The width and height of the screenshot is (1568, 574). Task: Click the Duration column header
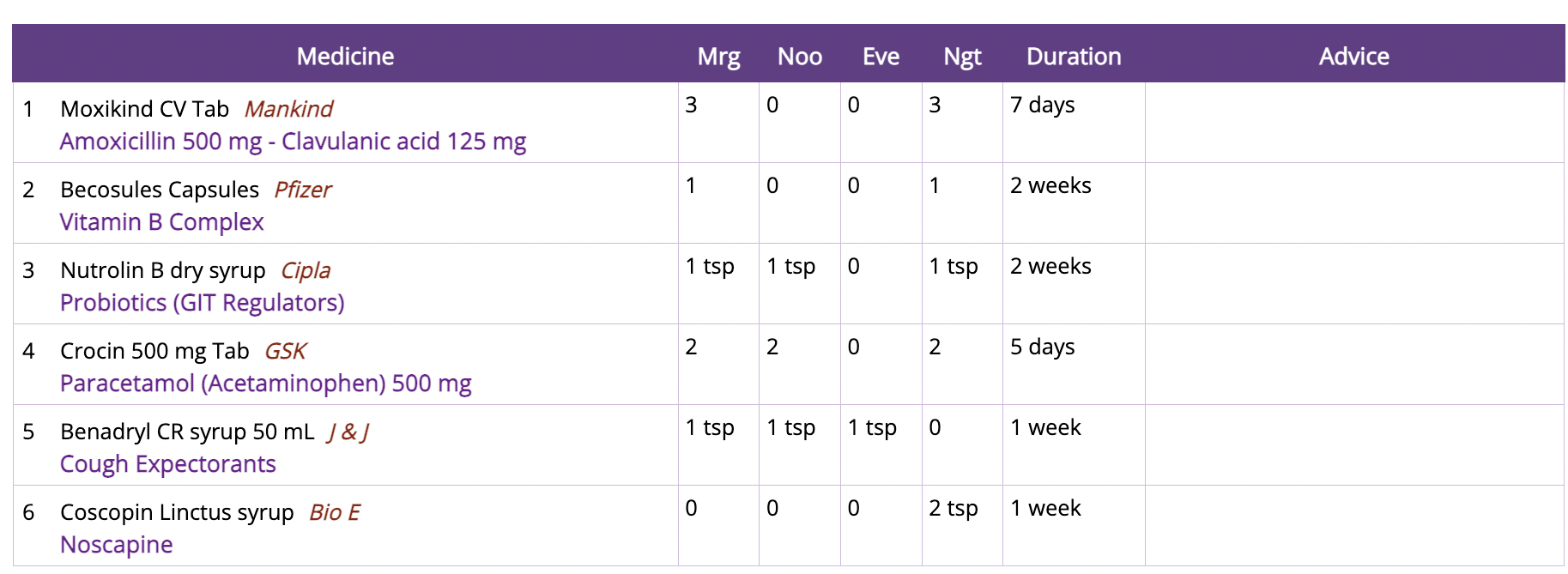[1073, 57]
